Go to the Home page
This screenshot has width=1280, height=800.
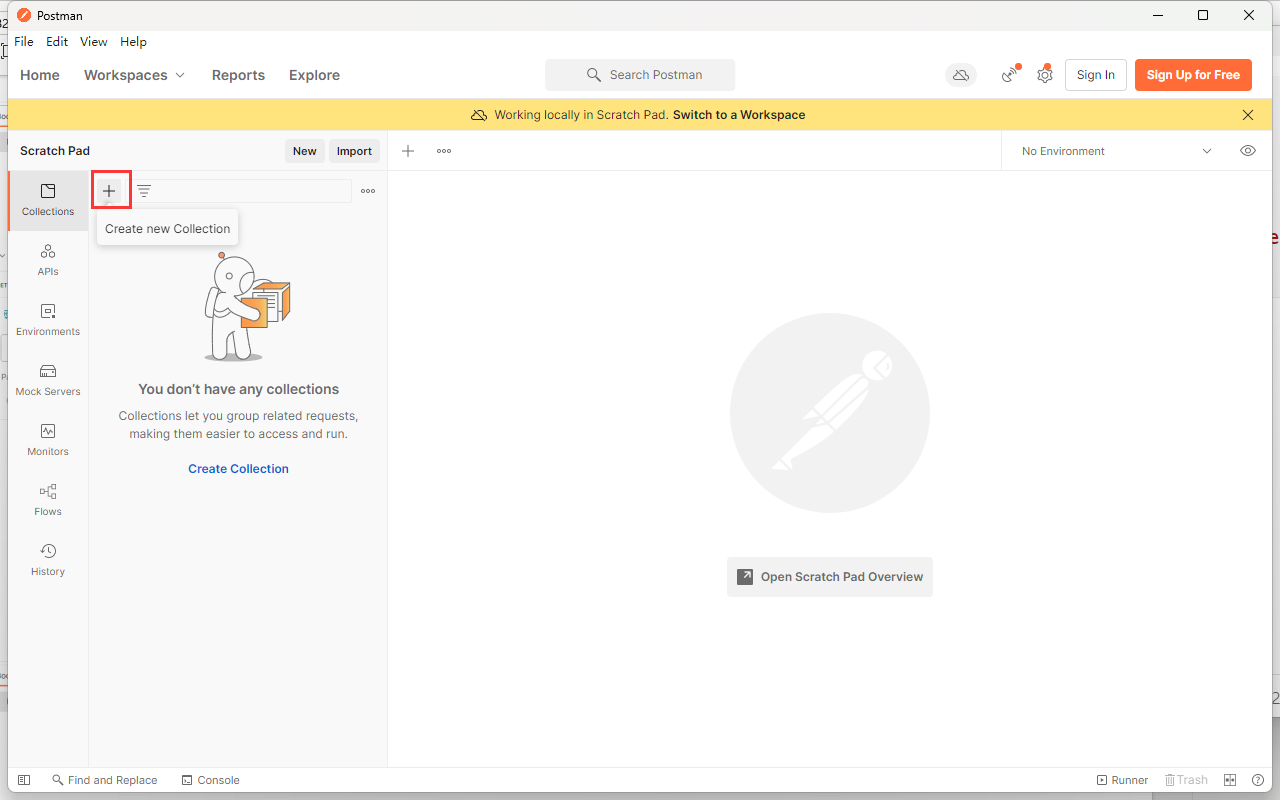[40, 75]
